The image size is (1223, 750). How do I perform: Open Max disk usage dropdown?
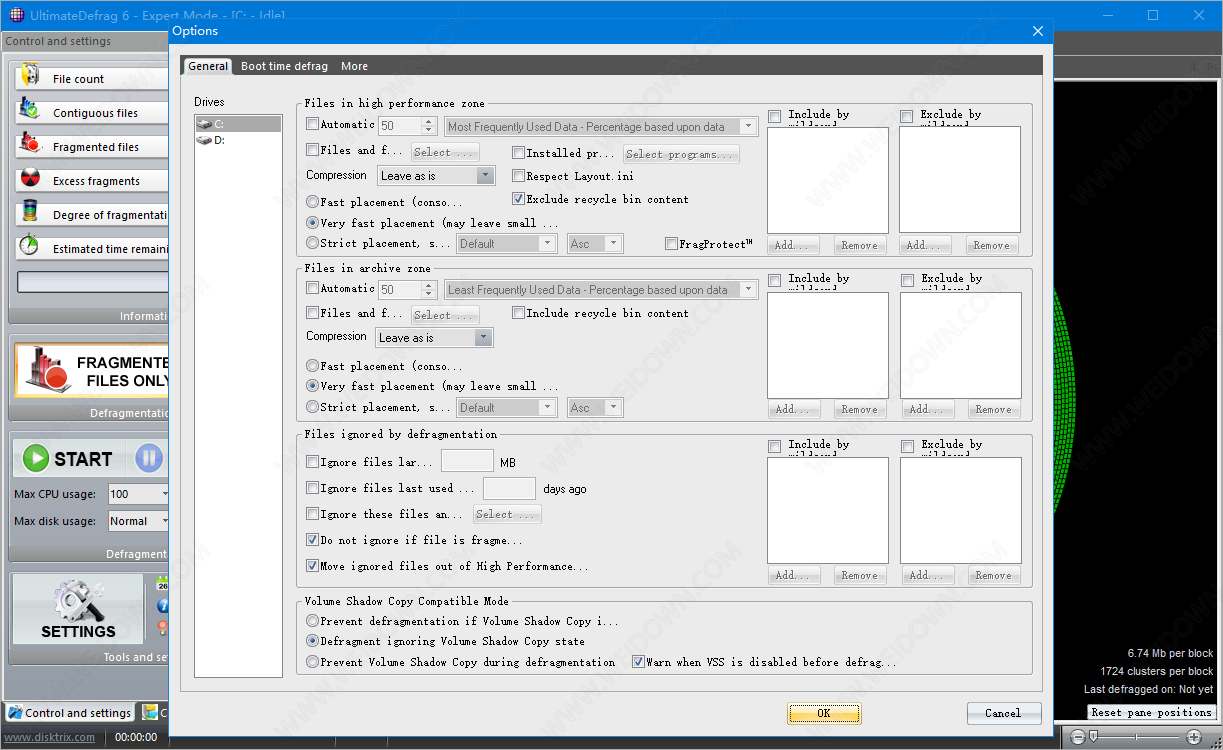pyautogui.click(x=139, y=521)
